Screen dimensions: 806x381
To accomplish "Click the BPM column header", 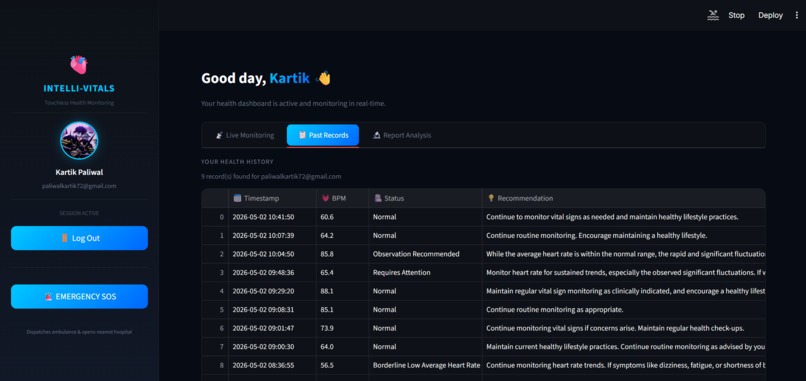I will (x=342, y=198).
